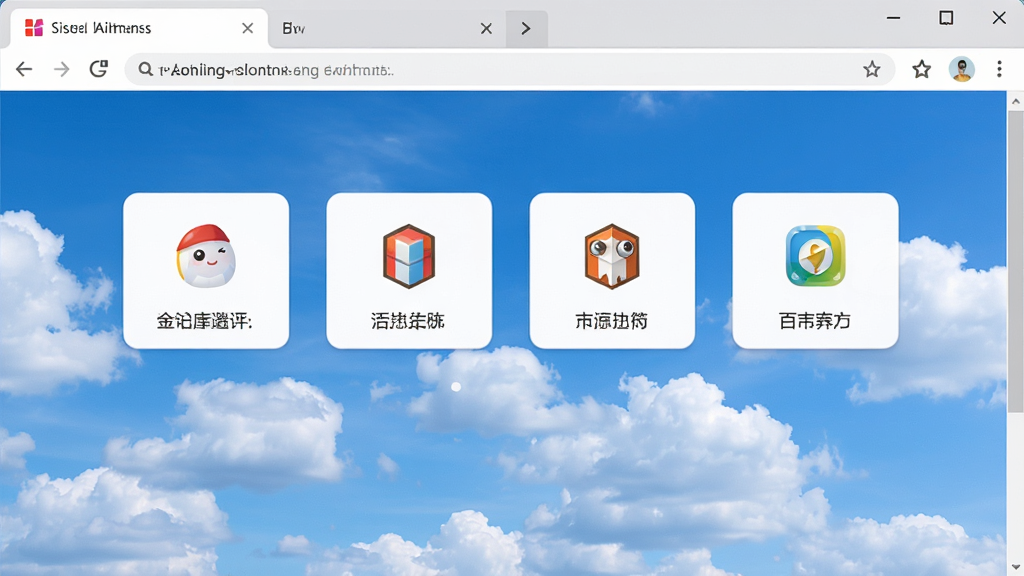Image resolution: width=1024 pixels, height=576 pixels.
Task: Open the bookmarks star beside the profile avatar
Action: pos(921,69)
